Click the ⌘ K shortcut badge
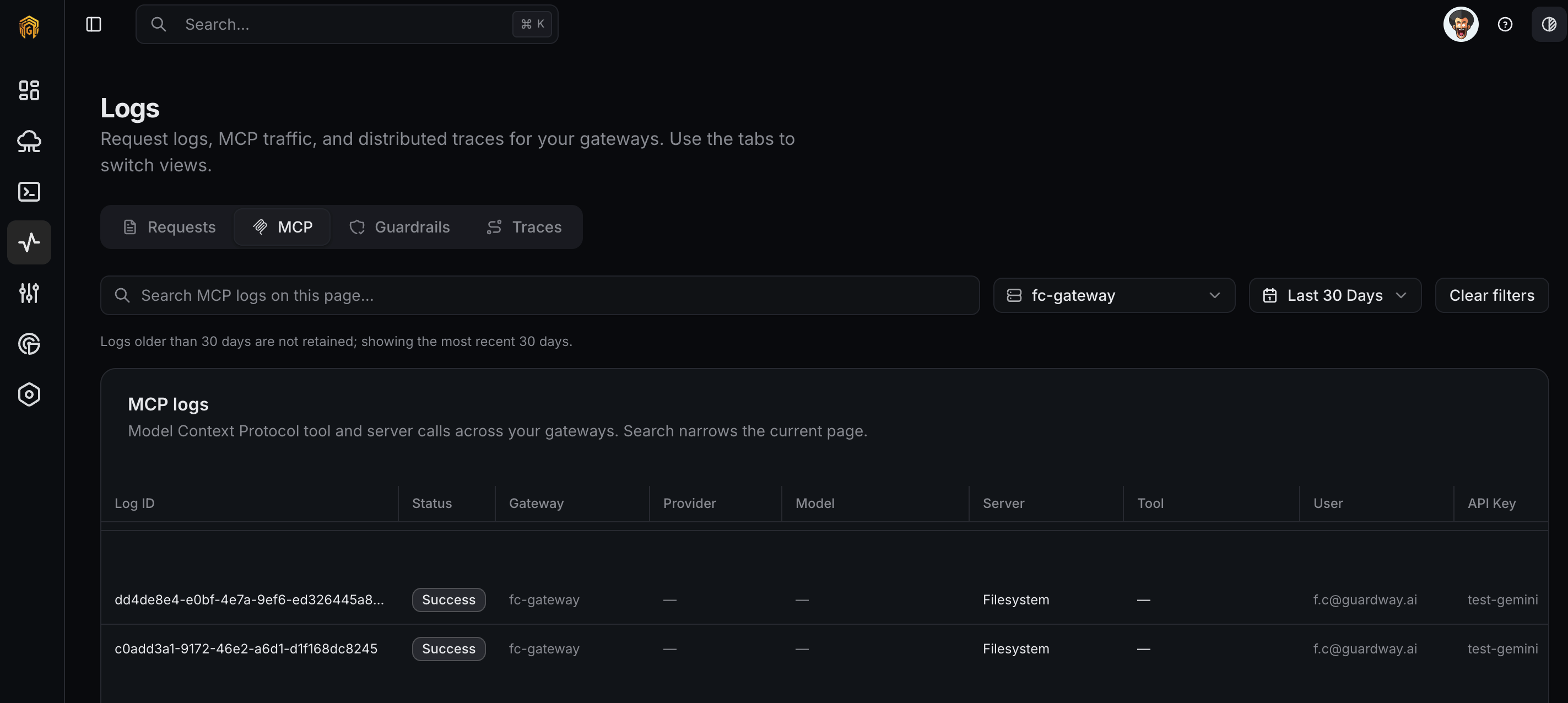The image size is (1568, 703). point(532,24)
